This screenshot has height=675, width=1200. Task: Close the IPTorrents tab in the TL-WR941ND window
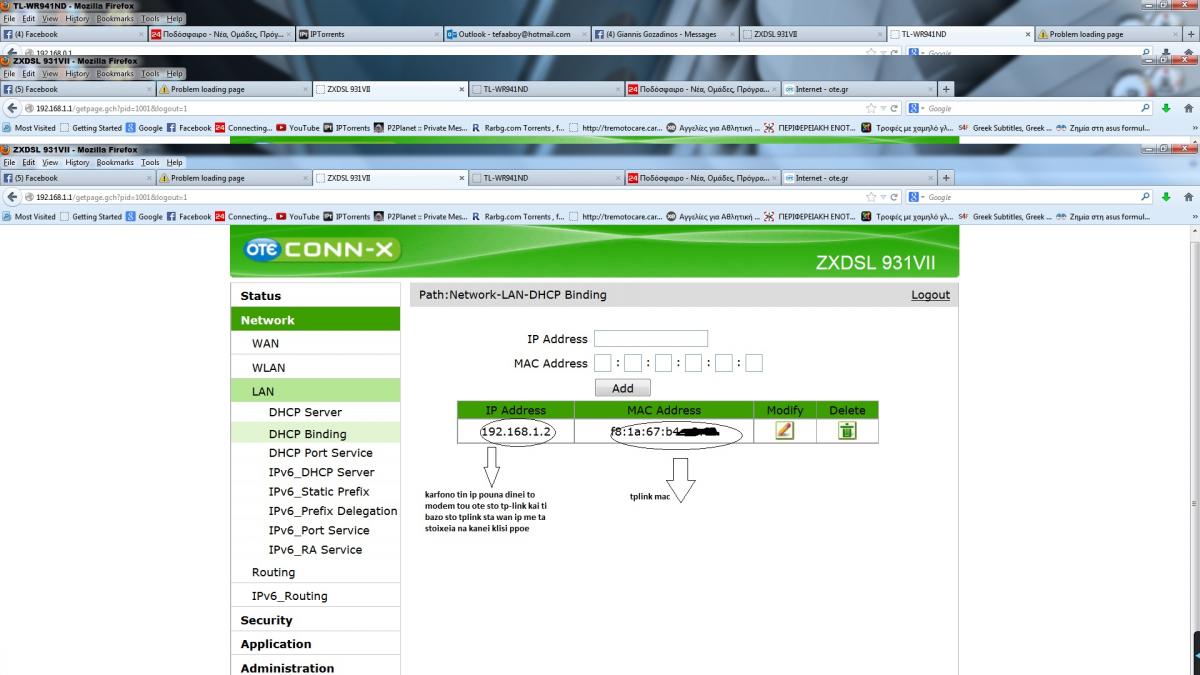(x=437, y=34)
